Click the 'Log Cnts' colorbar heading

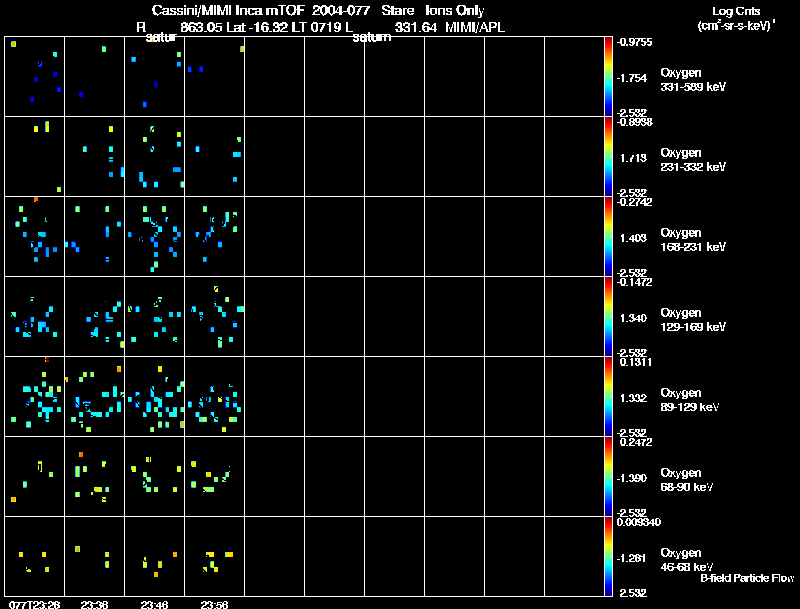tap(736, 11)
